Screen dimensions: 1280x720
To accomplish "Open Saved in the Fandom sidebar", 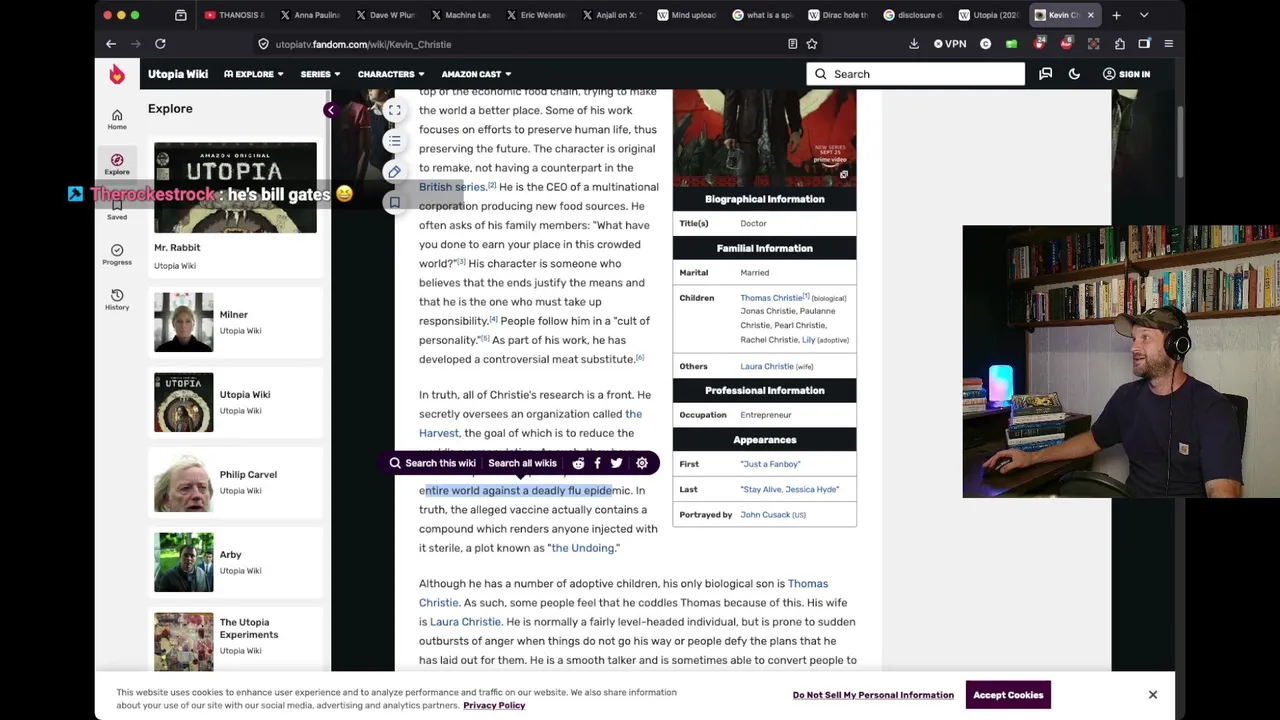I will 117,209.
